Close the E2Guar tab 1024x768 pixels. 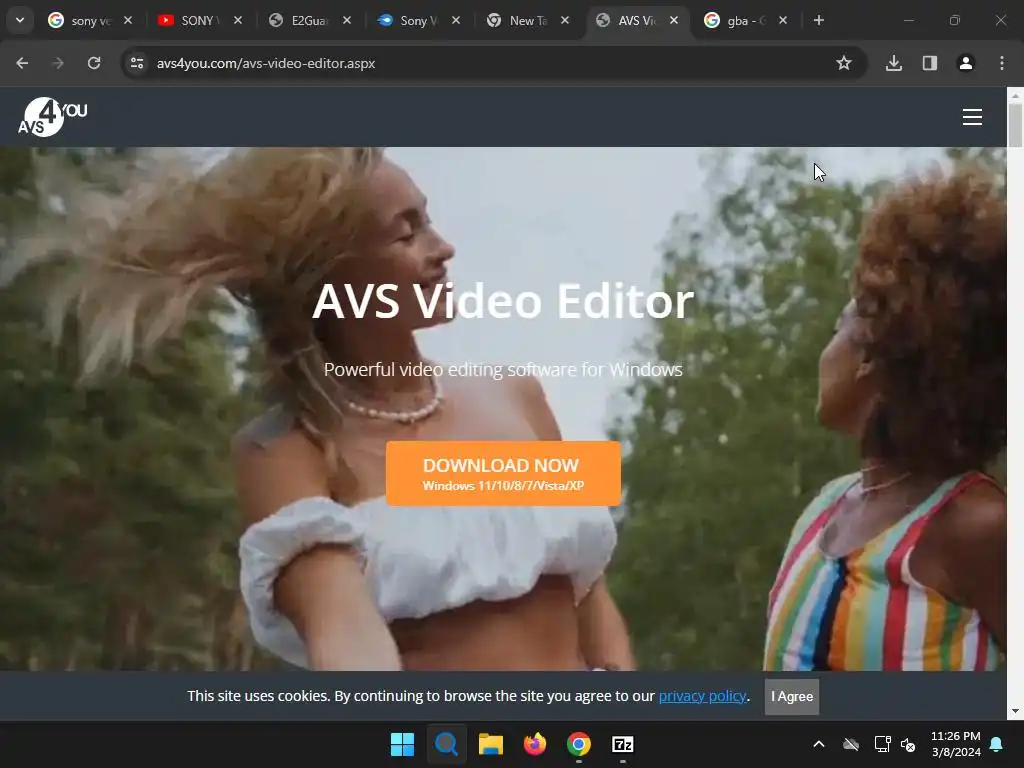coord(347,20)
